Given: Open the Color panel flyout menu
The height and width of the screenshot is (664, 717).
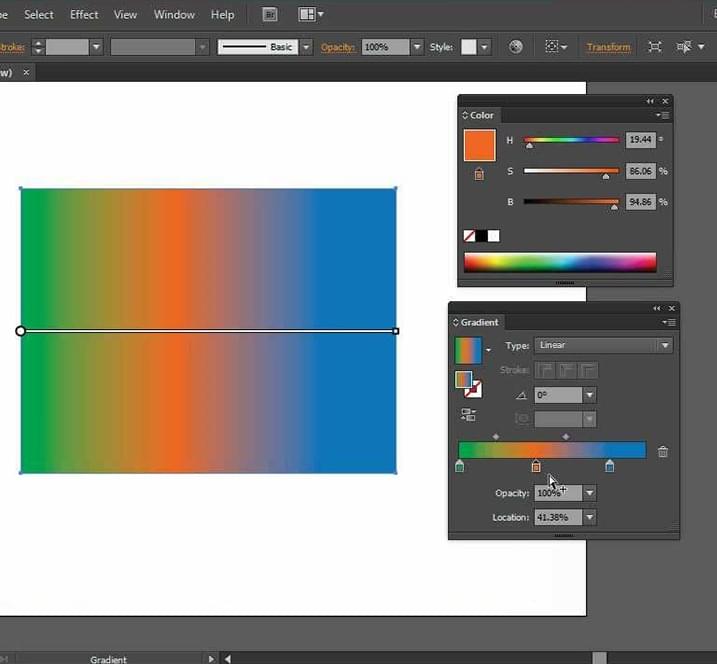Looking at the screenshot, I should (x=661, y=115).
